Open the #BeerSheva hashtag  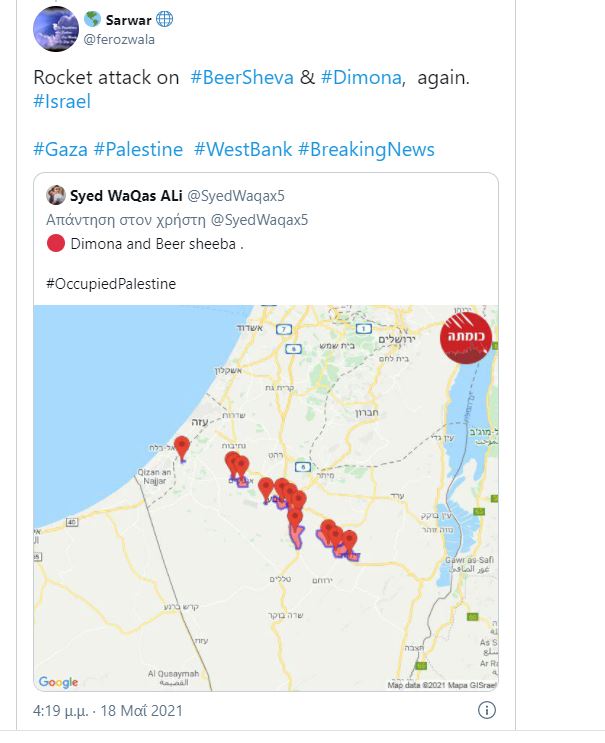pos(242,78)
